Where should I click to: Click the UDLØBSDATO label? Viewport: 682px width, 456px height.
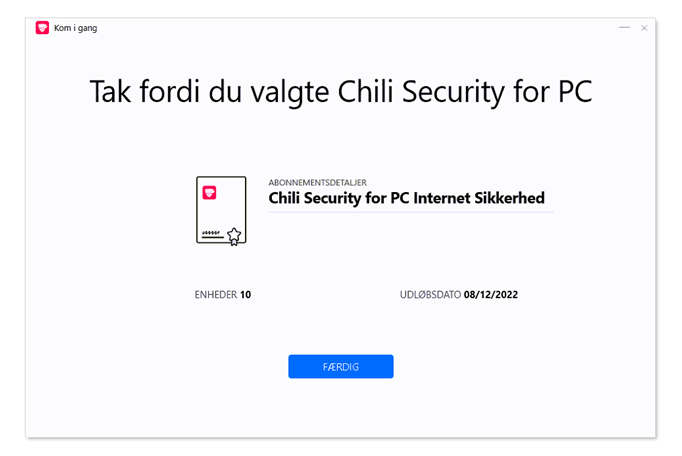[430, 295]
